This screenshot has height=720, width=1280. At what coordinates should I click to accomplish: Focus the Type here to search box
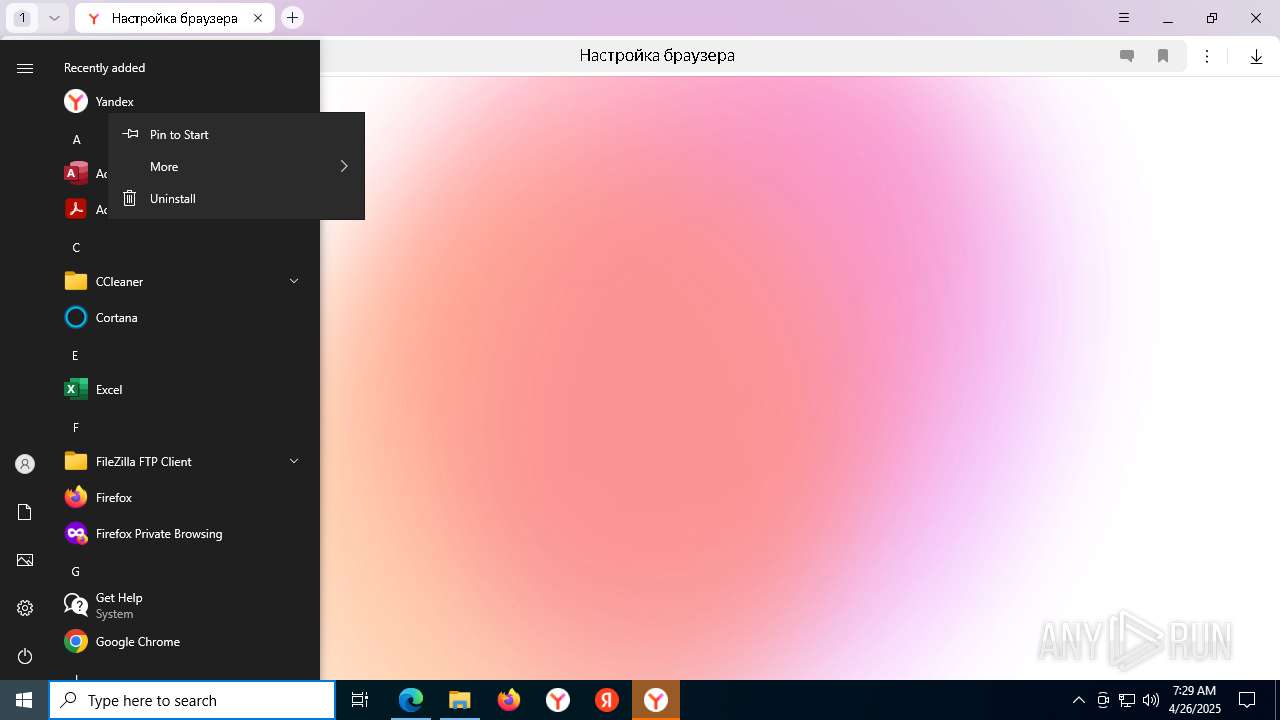[192, 700]
